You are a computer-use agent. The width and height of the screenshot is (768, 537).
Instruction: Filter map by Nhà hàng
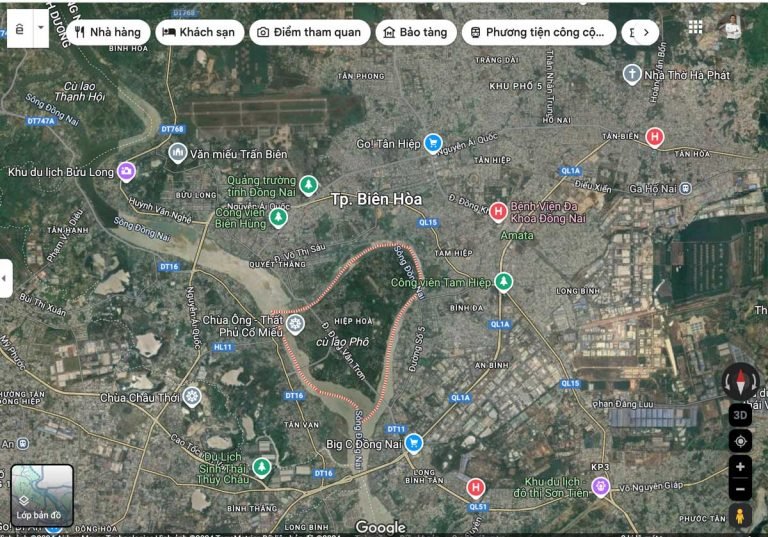[107, 32]
